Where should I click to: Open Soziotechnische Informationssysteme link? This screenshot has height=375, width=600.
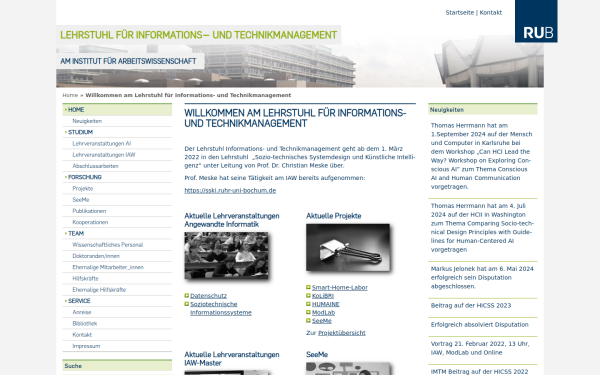click(221, 308)
